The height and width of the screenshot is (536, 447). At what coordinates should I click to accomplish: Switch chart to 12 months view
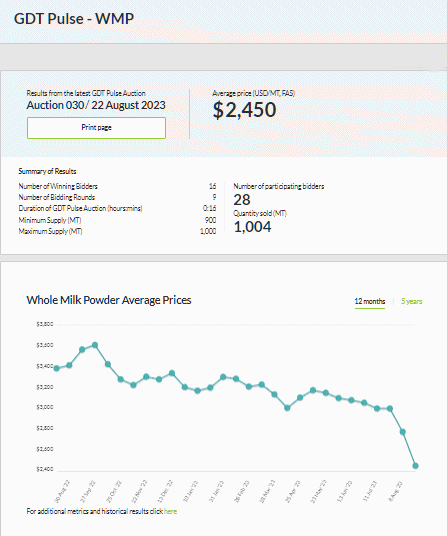point(370,301)
